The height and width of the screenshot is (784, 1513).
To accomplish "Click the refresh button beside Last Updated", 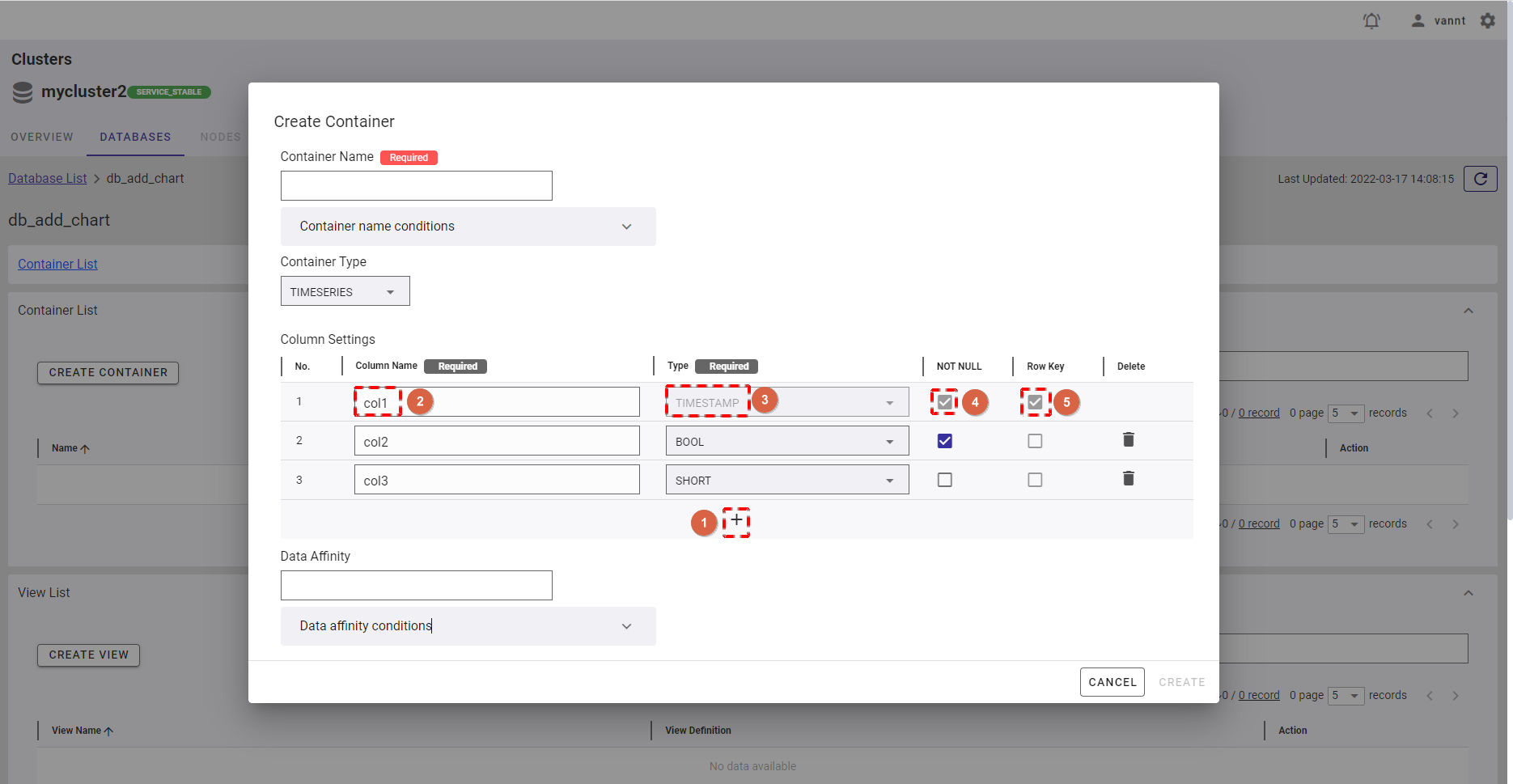I will 1480,179.
